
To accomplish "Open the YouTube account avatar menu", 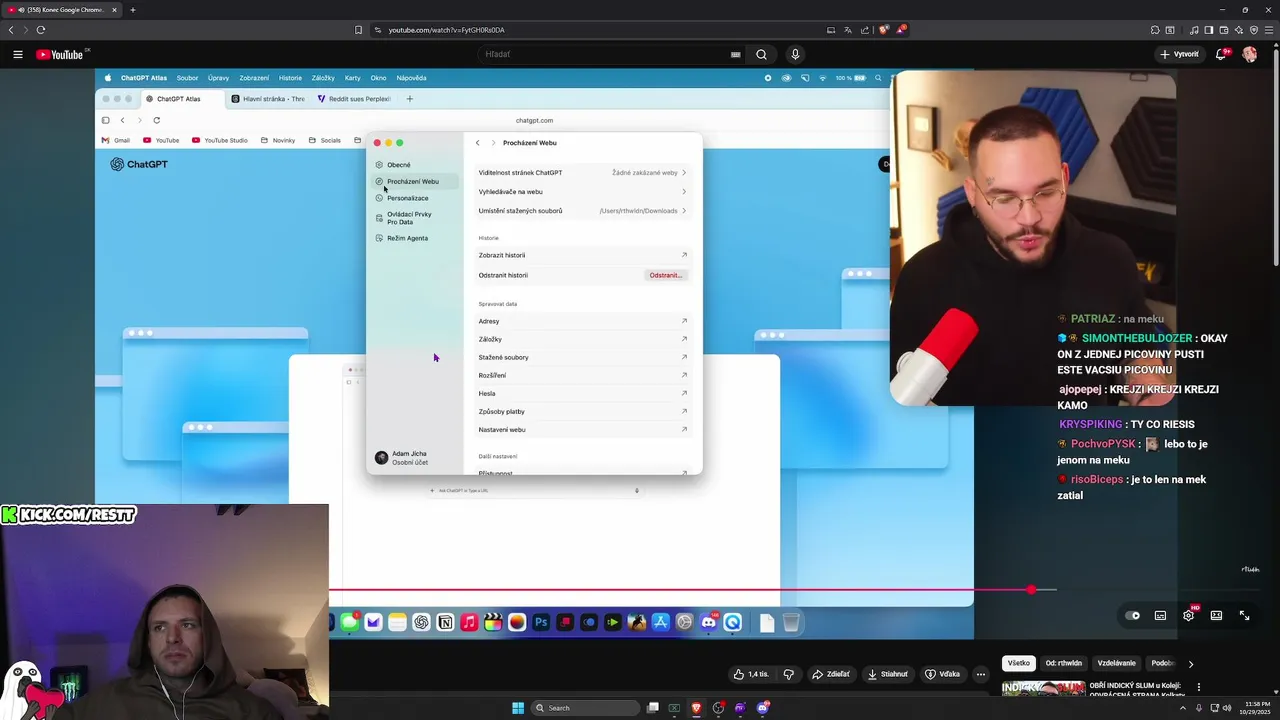I will coord(1249,54).
